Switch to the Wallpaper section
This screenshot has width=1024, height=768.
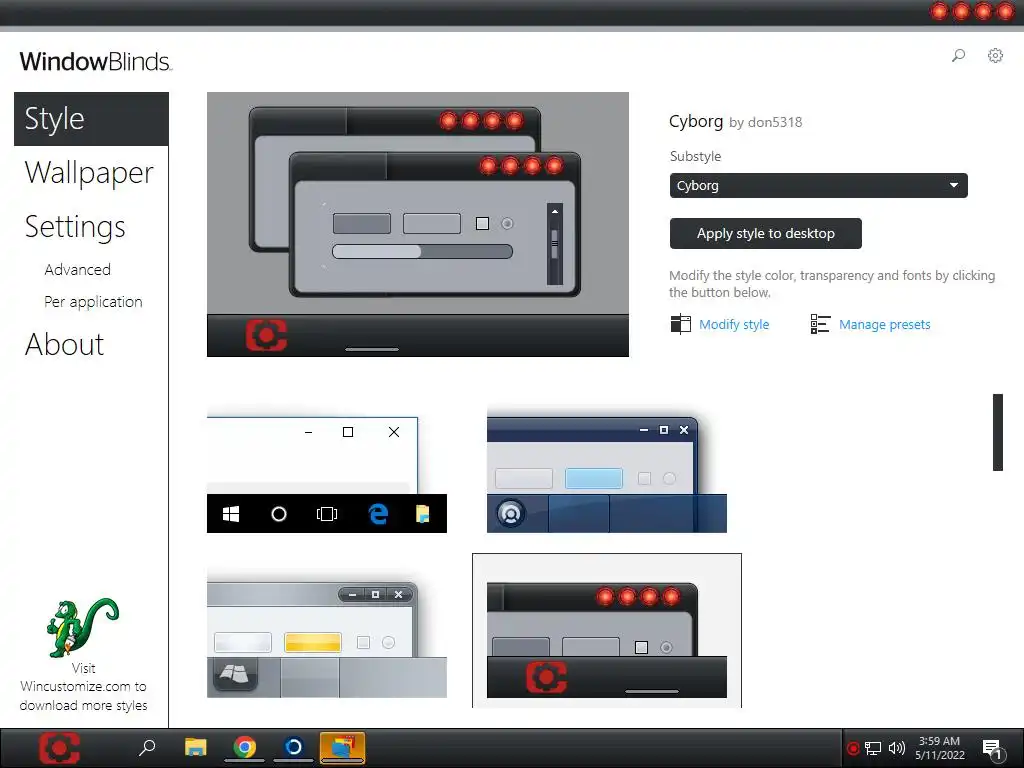[x=89, y=173]
